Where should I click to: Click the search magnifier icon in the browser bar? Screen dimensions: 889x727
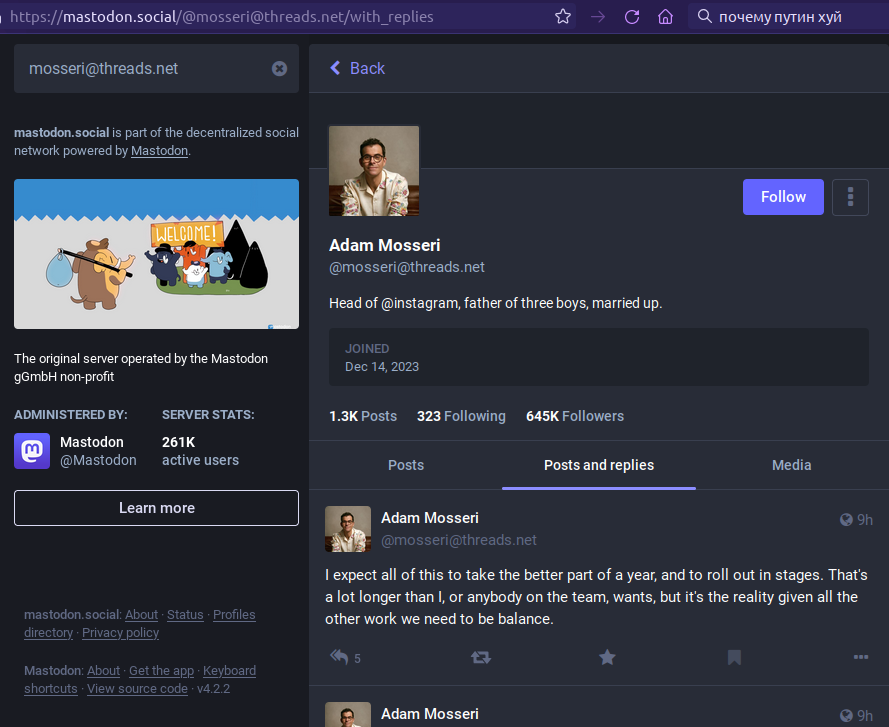coord(704,16)
